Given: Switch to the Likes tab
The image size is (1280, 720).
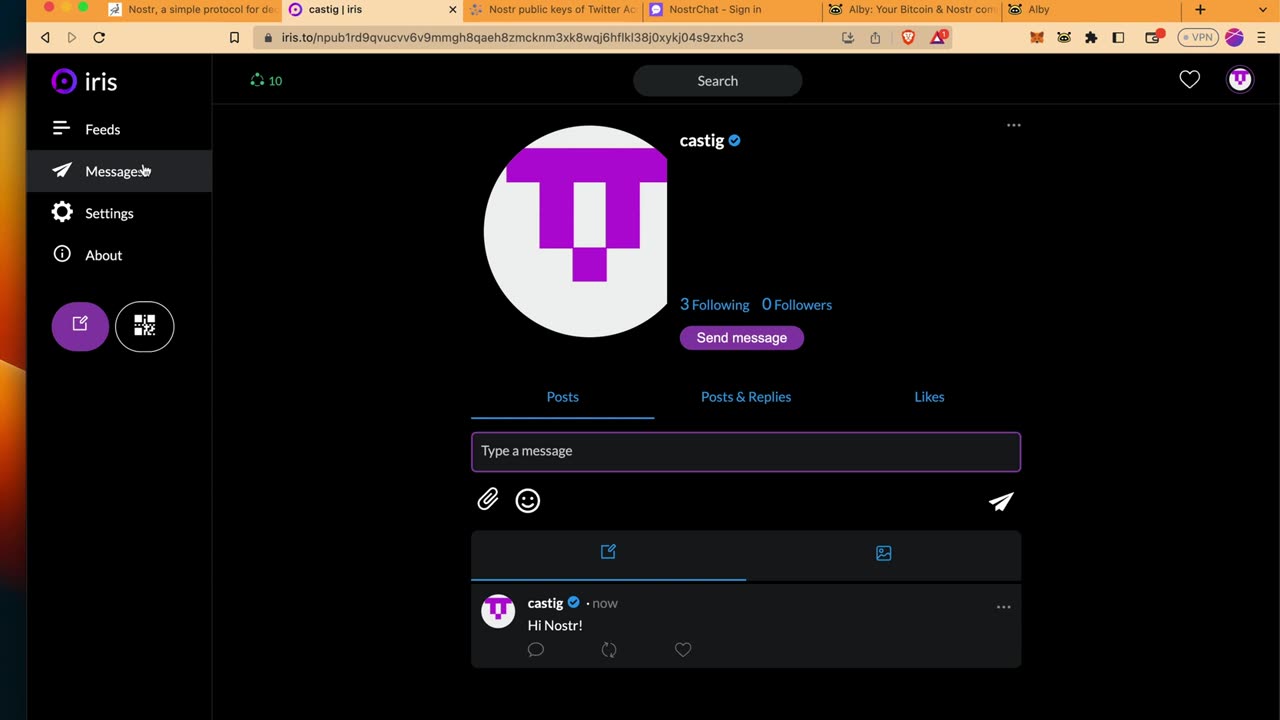Looking at the screenshot, I should tap(929, 397).
